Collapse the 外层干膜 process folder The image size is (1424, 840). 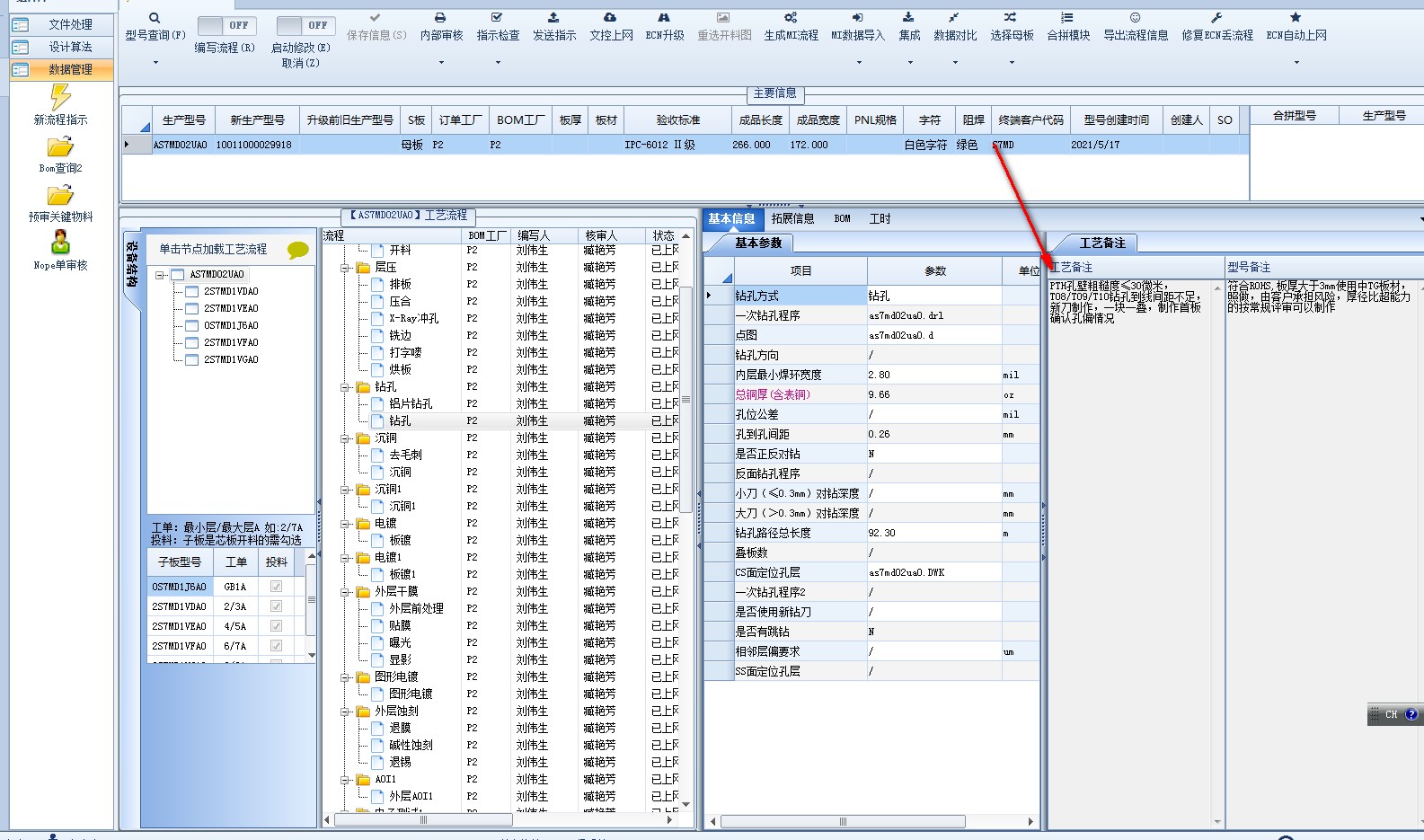tap(345, 592)
